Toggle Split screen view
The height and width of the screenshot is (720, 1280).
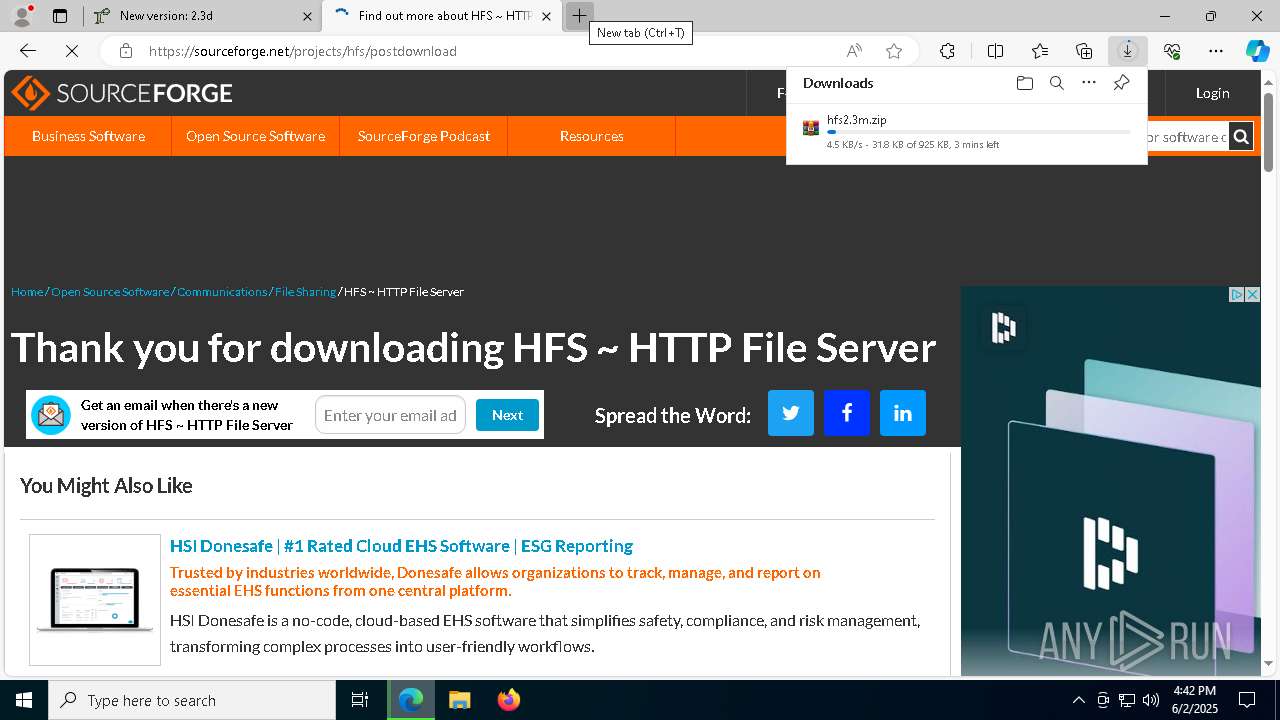(x=995, y=51)
